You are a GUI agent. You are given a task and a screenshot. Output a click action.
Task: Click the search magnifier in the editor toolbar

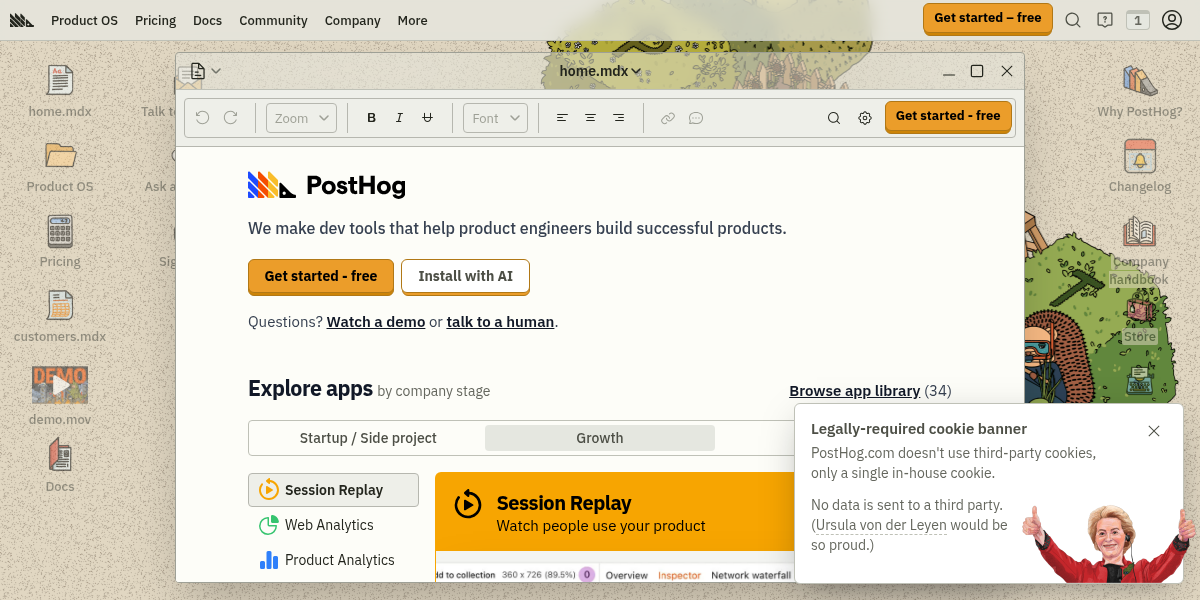coord(833,117)
